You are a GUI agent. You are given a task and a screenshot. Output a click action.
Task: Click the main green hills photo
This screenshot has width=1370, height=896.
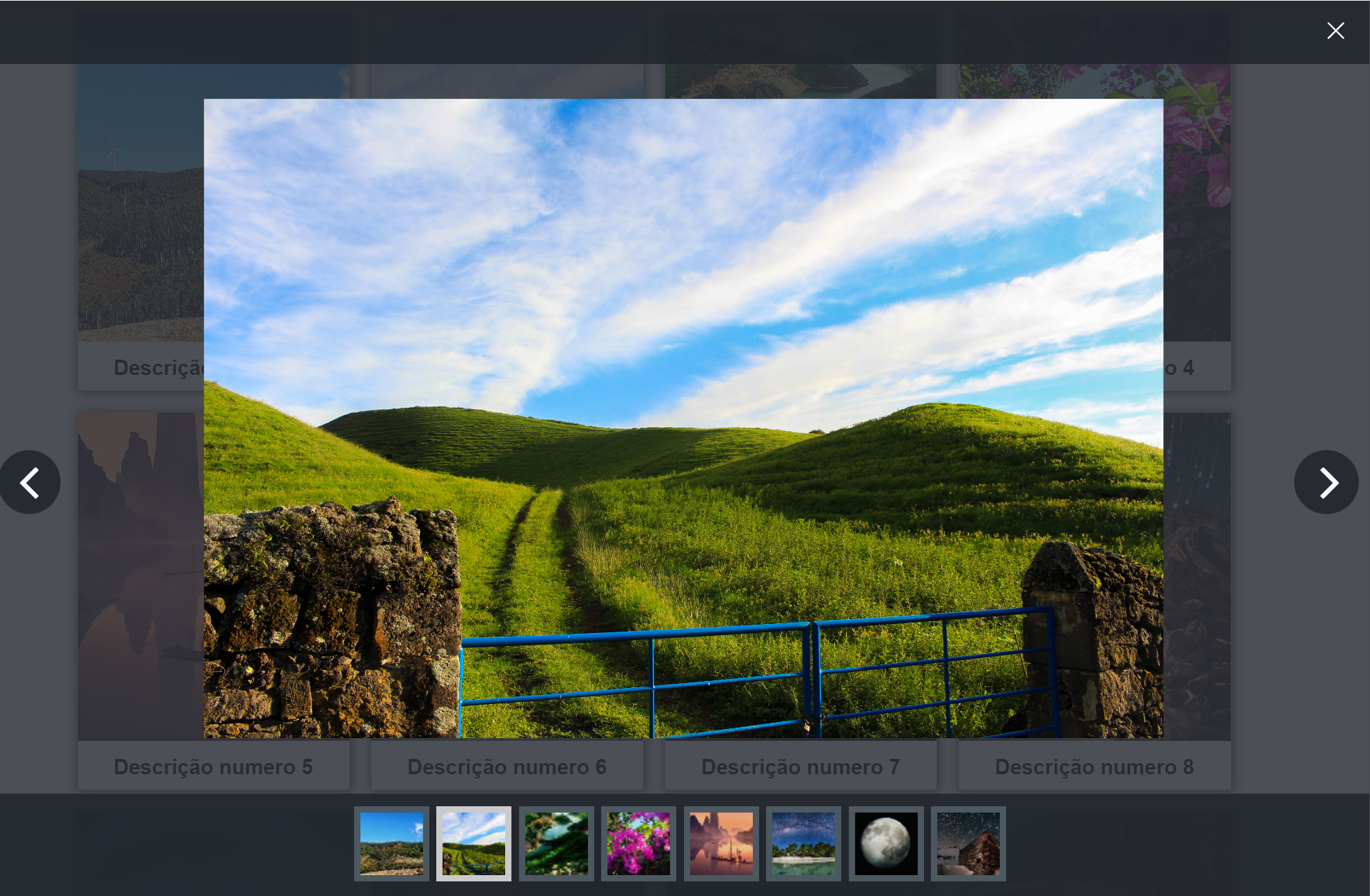click(x=683, y=418)
